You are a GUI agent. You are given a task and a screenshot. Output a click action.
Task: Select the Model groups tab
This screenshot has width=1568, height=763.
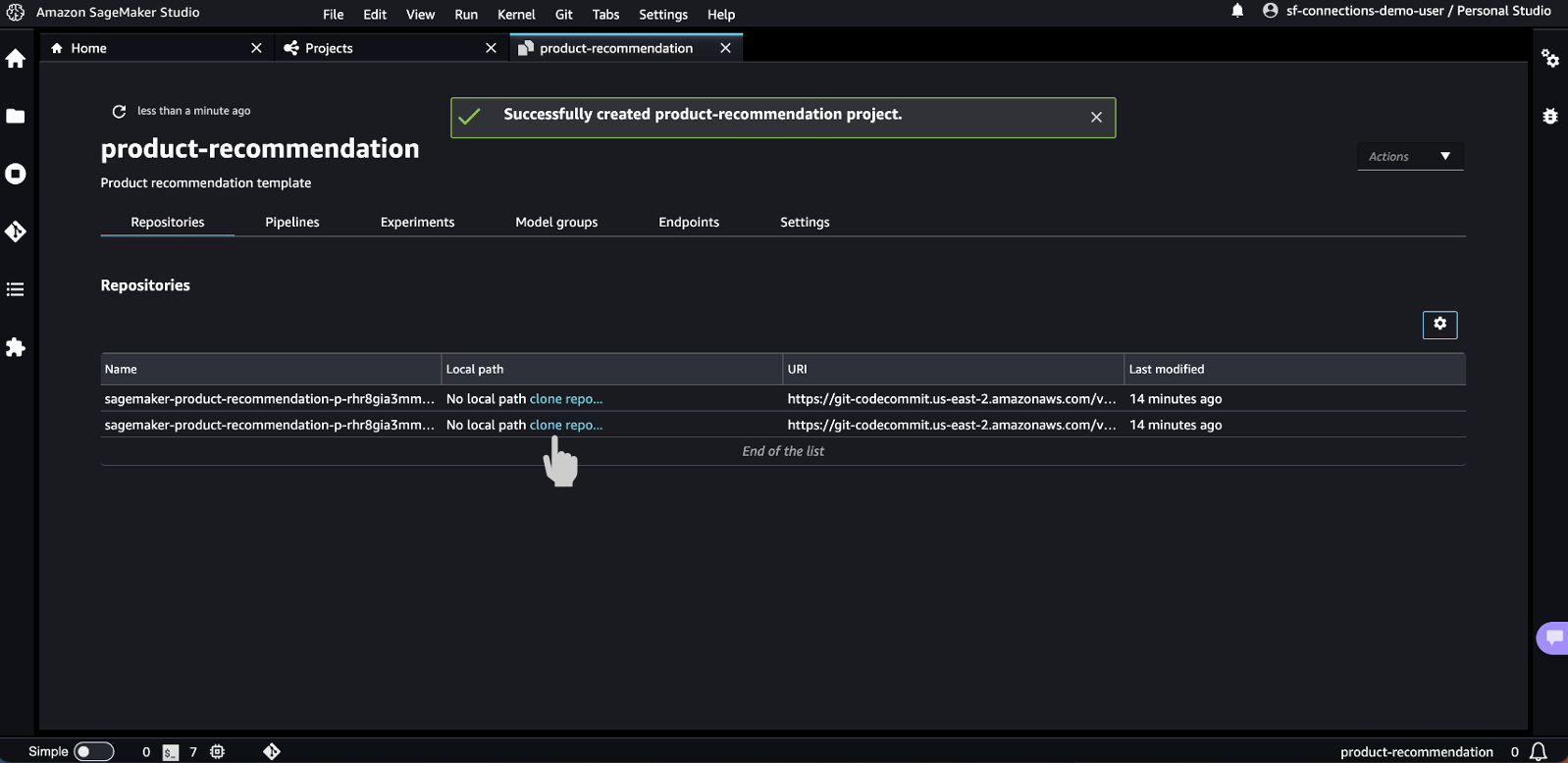click(556, 223)
